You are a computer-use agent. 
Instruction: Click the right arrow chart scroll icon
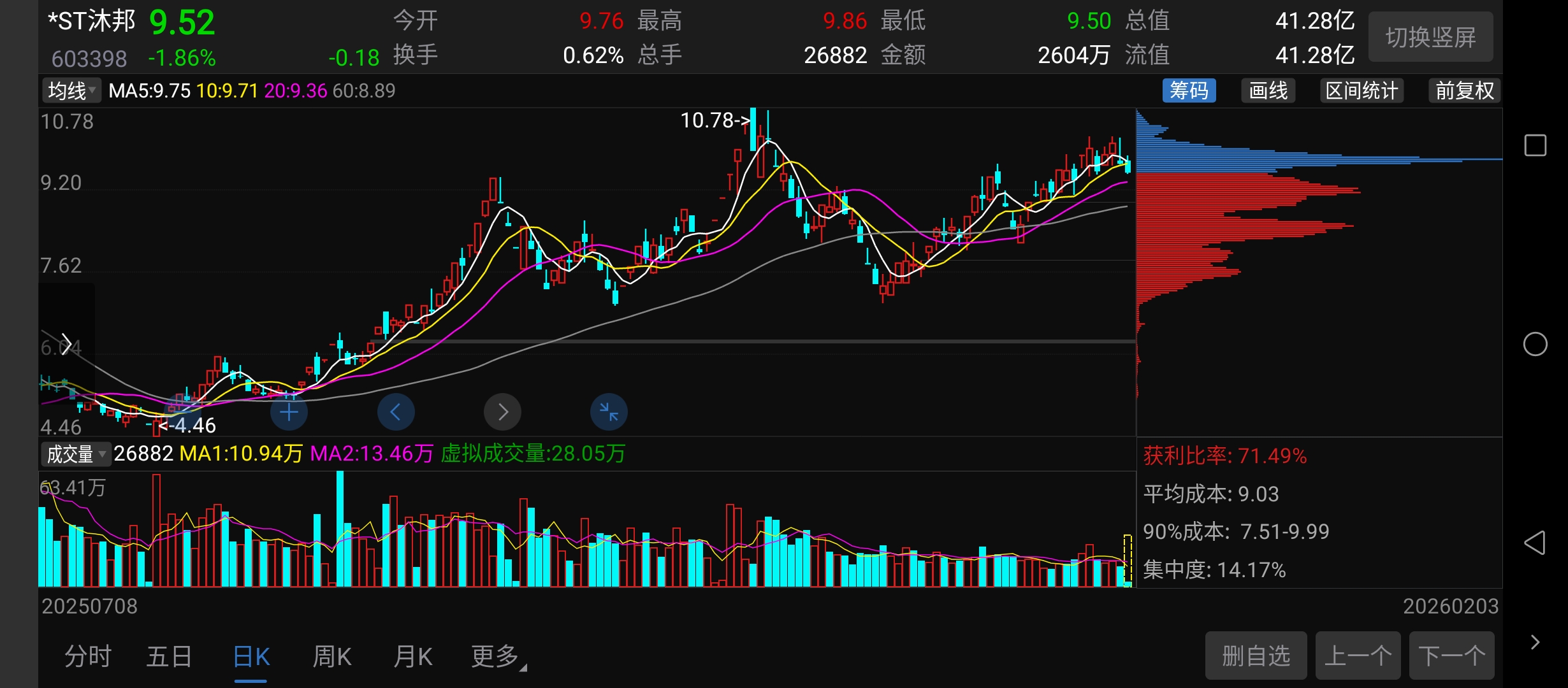pos(502,412)
